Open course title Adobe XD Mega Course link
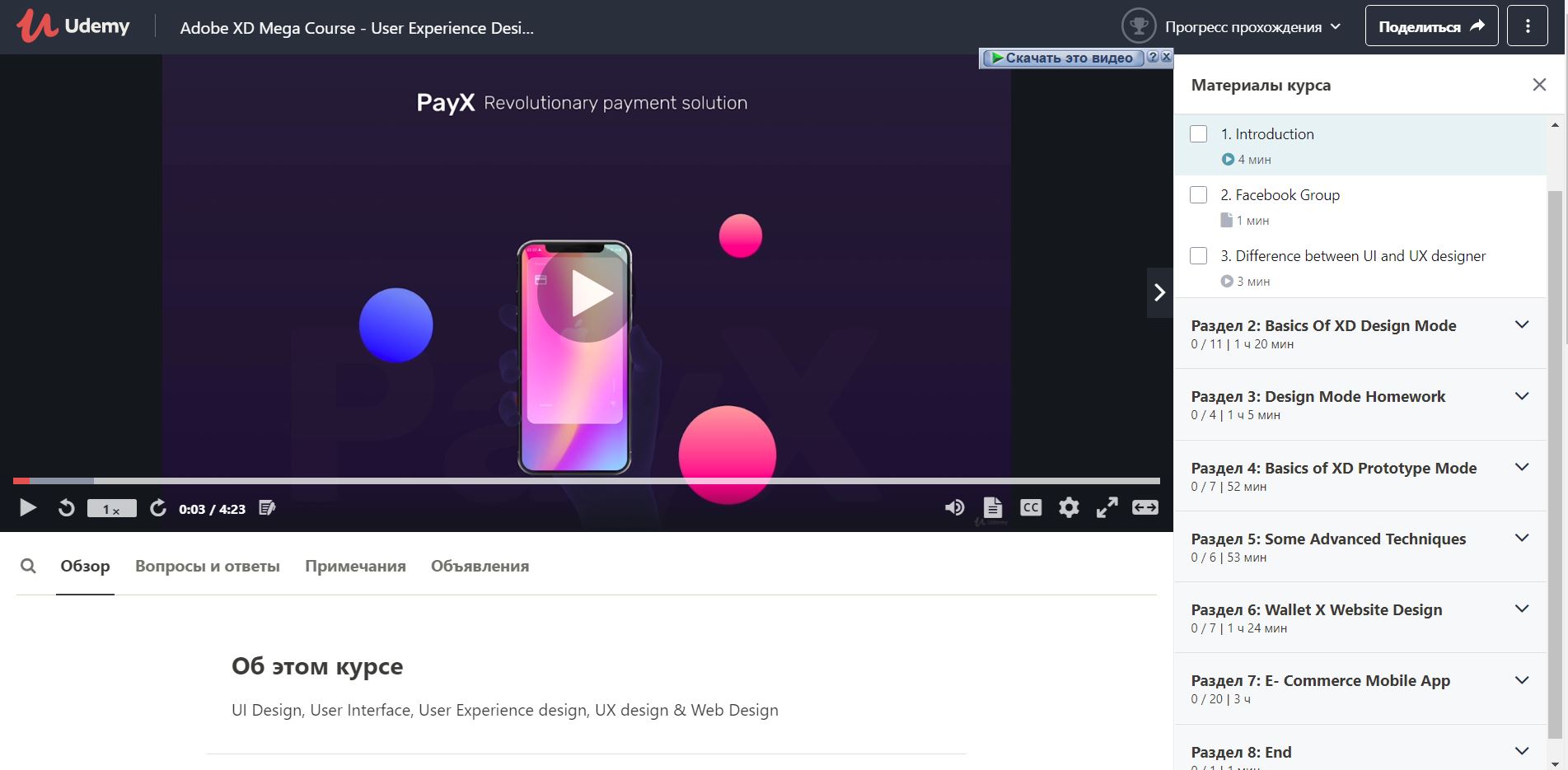This screenshot has height=770, width=1568. click(x=357, y=28)
